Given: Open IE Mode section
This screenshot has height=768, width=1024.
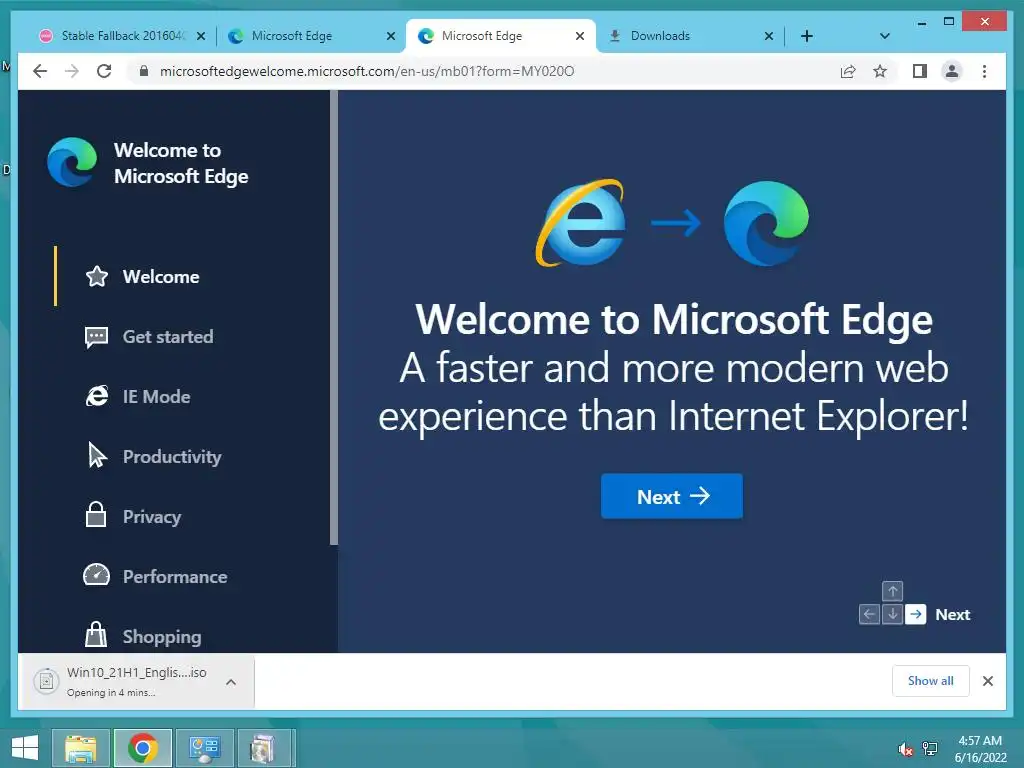Looking at the screenshot, I should [x=156, y=396].
